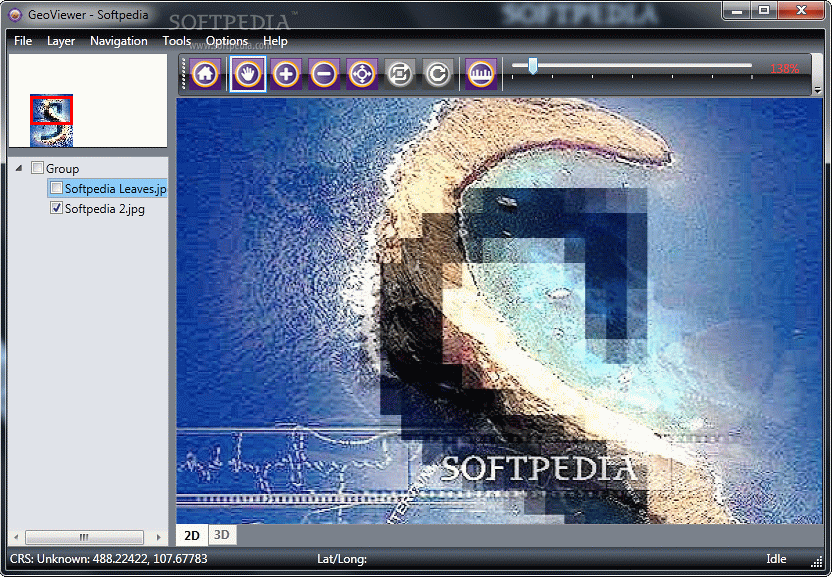Click the CRS: Unknown coordinates status text
This screenshot has height=577, width=832.
tap(109, 558)
